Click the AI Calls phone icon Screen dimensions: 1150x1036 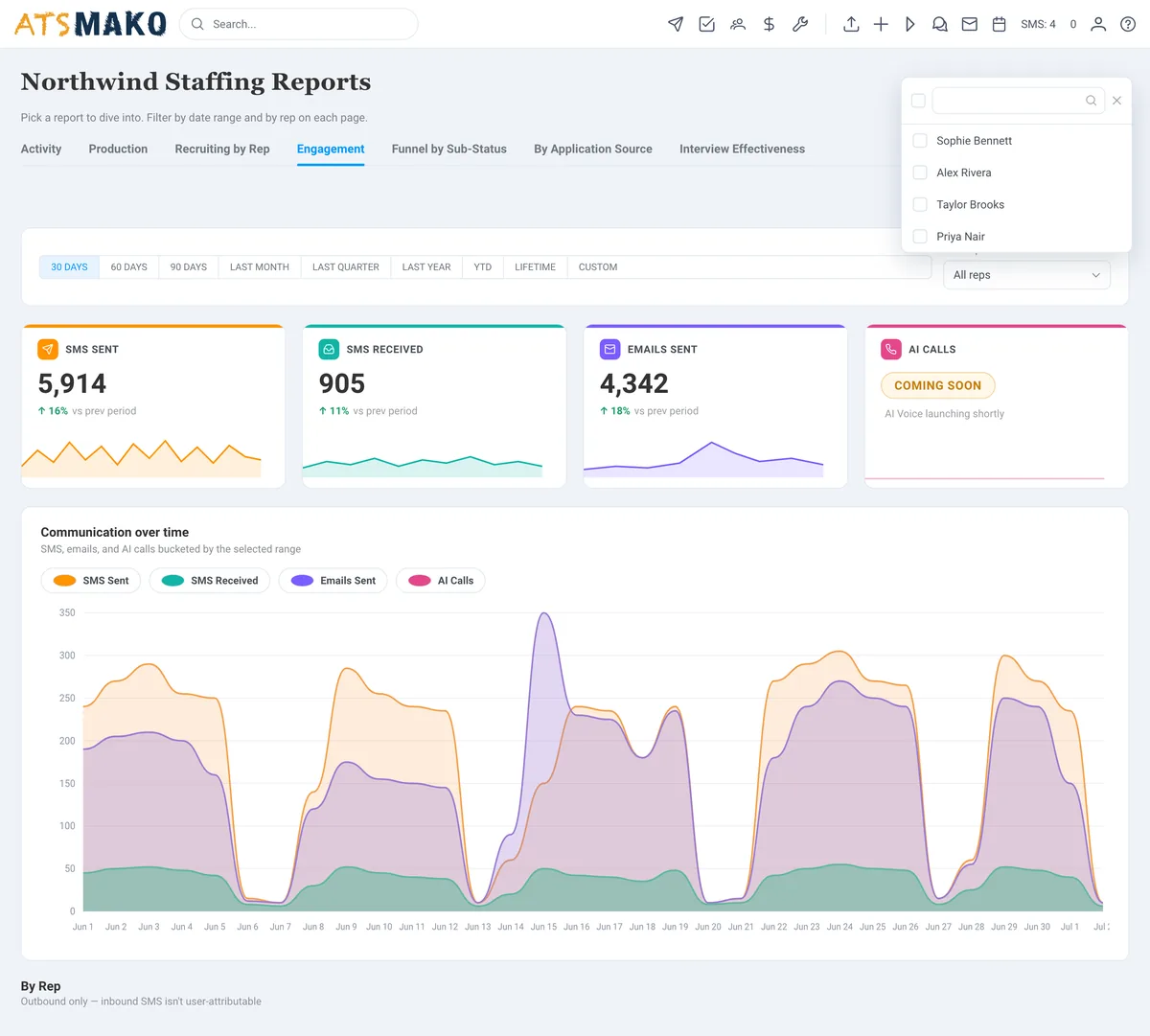pos(891,350)
